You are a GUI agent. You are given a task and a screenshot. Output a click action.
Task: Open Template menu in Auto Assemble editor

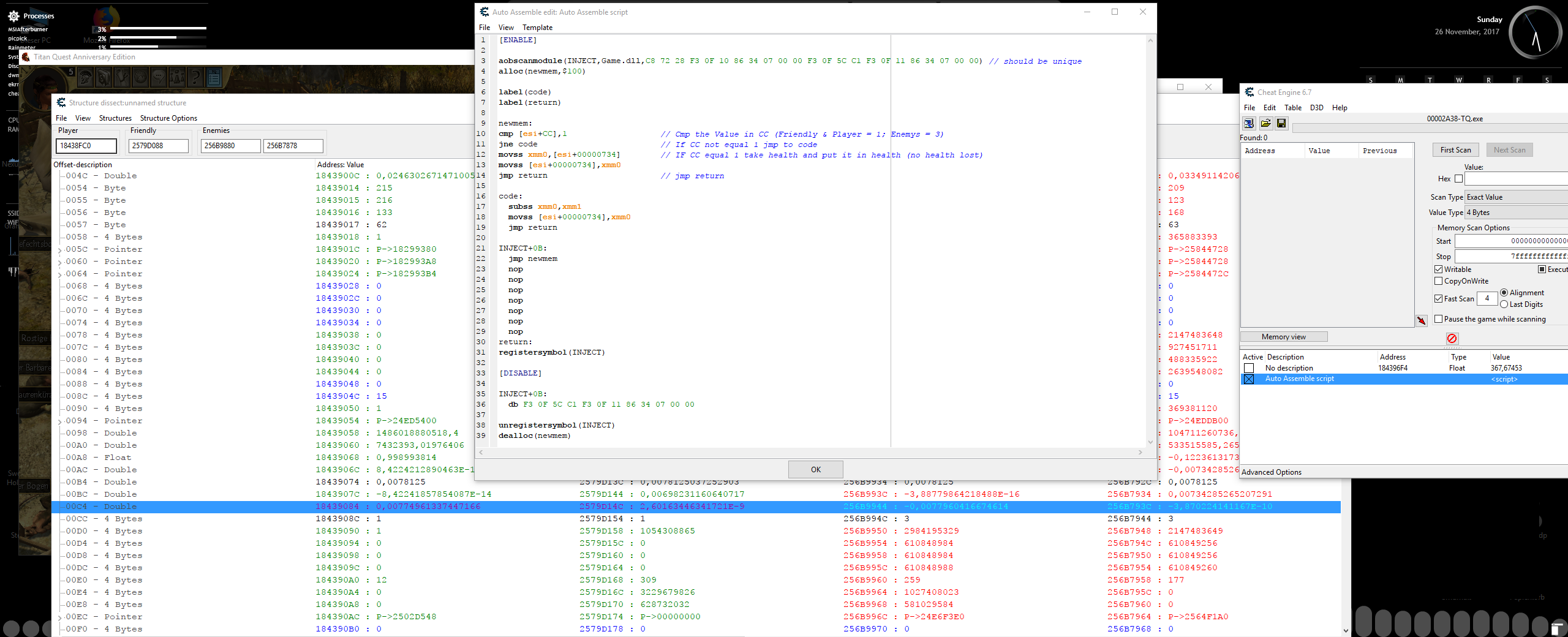coord(537,28)
